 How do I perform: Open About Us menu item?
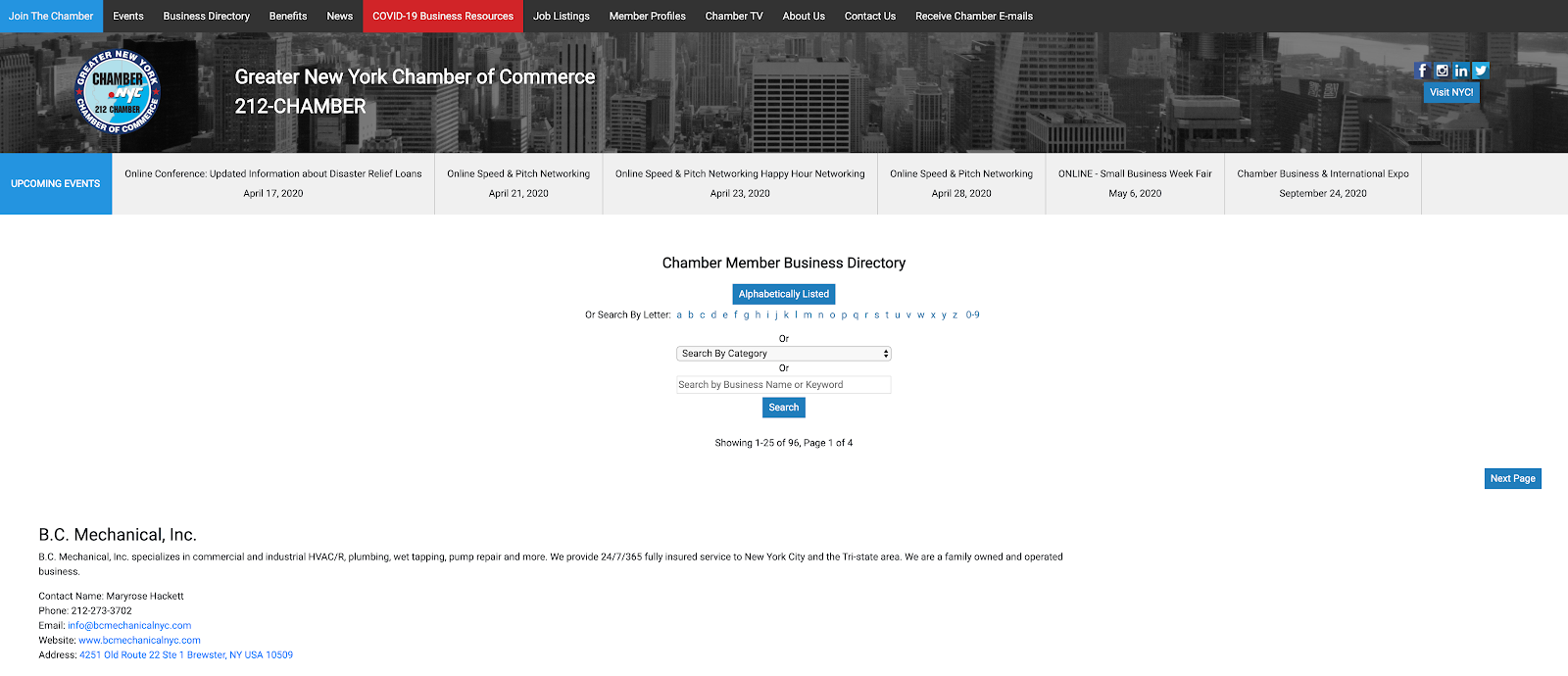pos(804,16)
